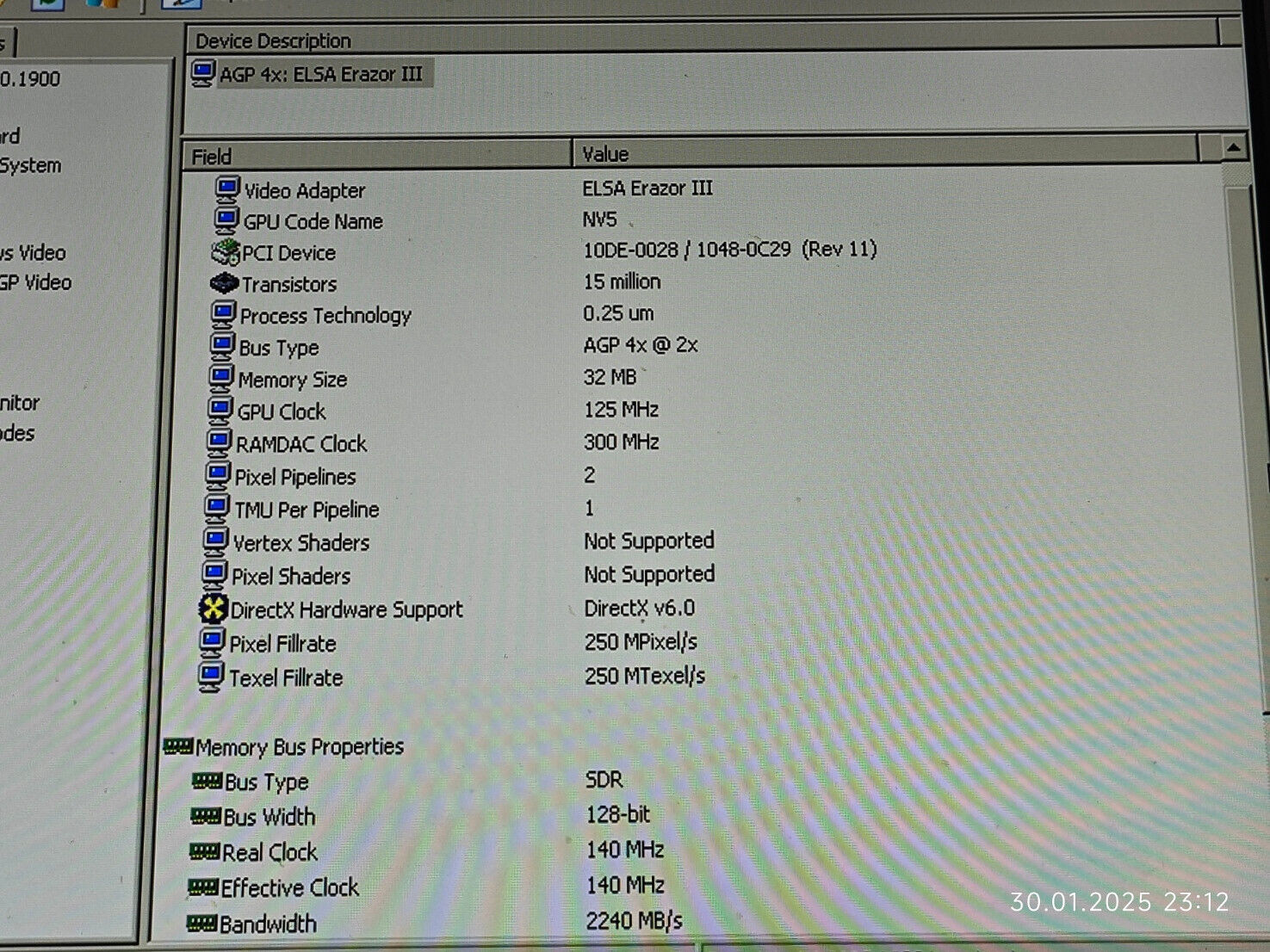Click the 0.25 um process value

(618, 313)
